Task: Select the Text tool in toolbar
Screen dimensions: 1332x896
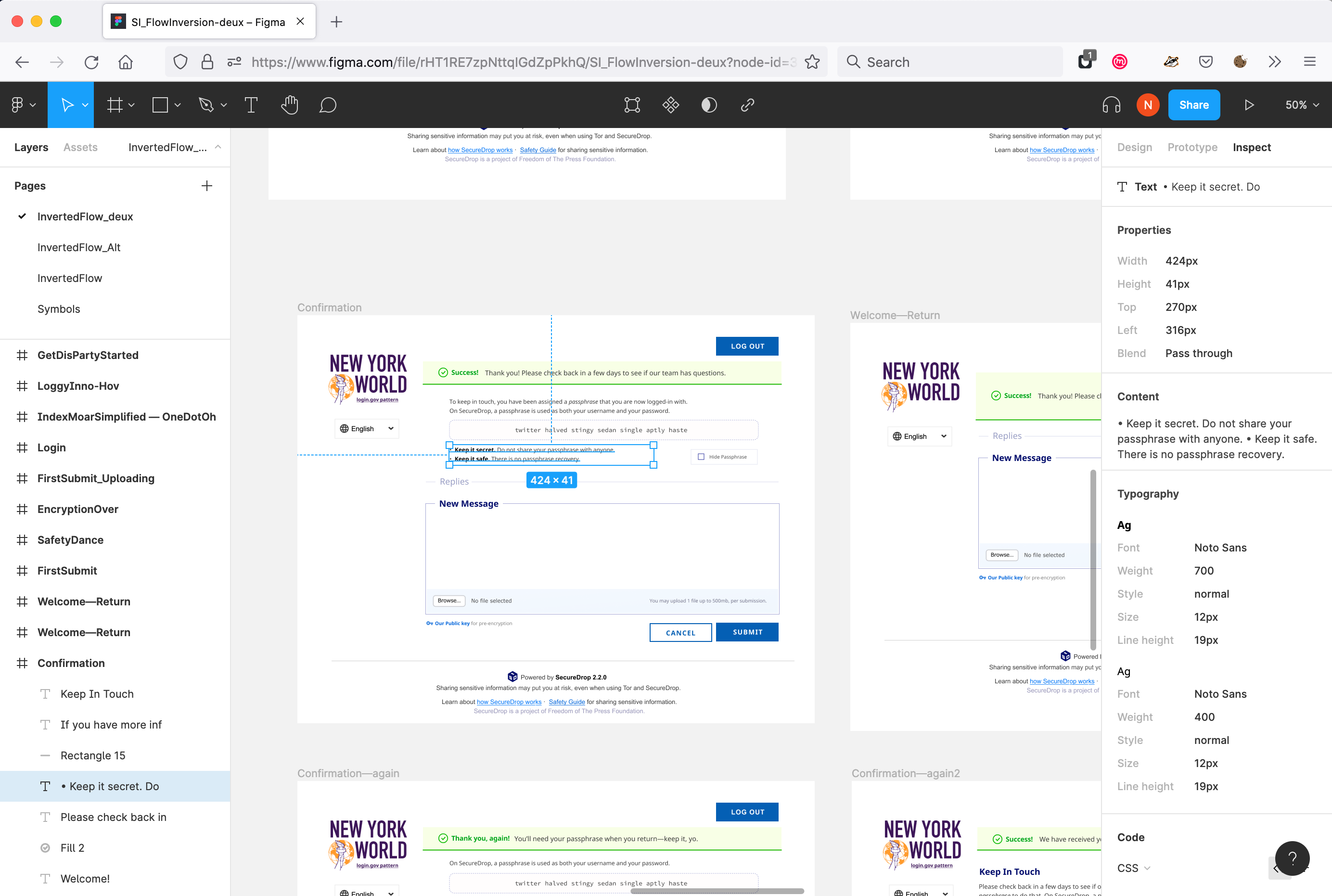Action: pos(251,105)
